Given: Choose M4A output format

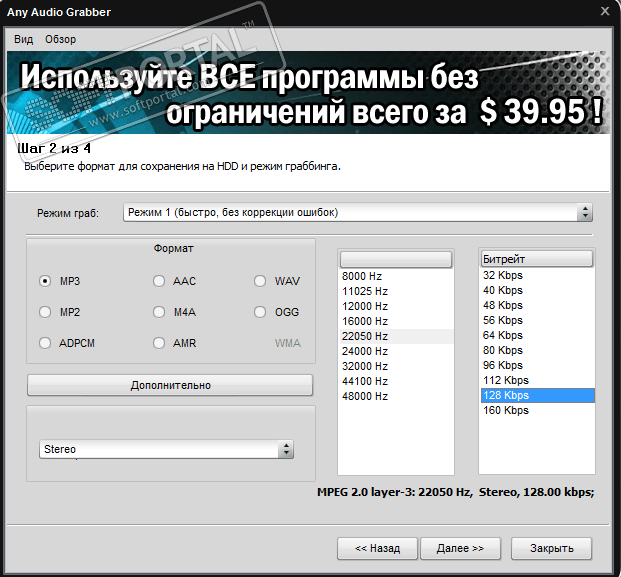Looking at the screenshot, I should click(x=159, y=312).
